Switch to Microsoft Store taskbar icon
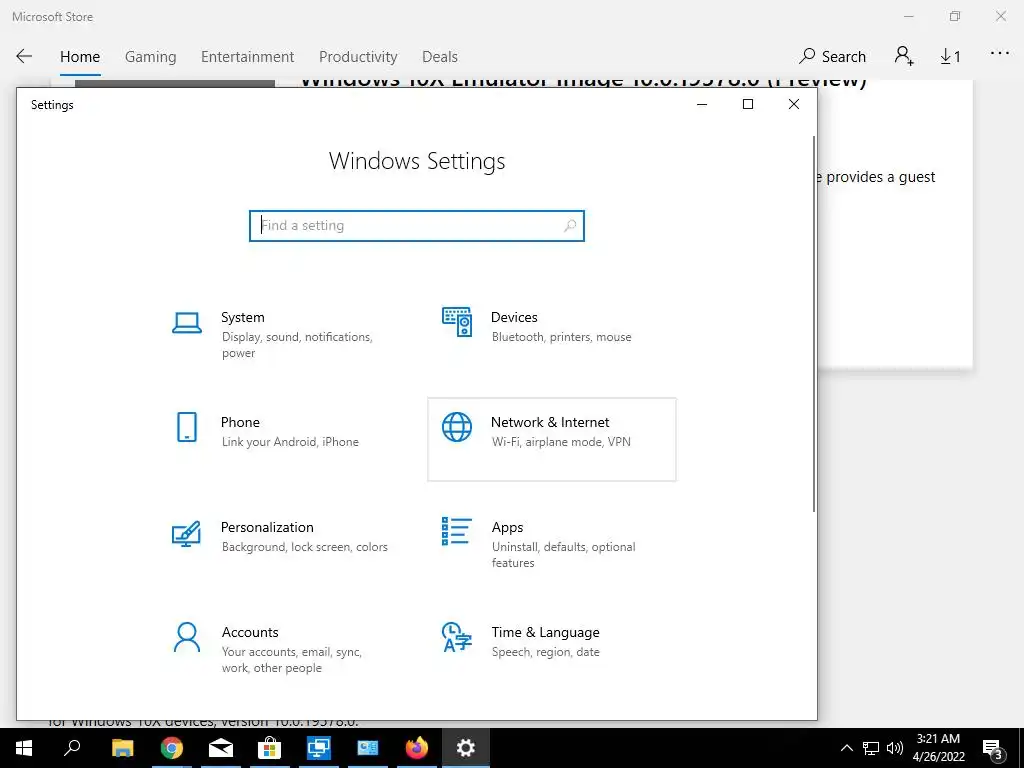This screenshot has height=768, width=1024. click(269, 748)
